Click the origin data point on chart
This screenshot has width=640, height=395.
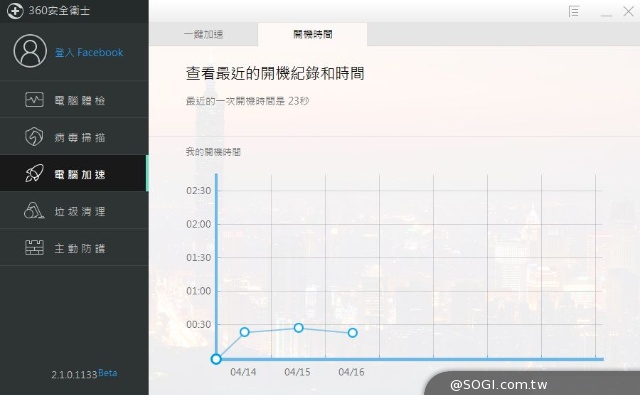[216, 359]
